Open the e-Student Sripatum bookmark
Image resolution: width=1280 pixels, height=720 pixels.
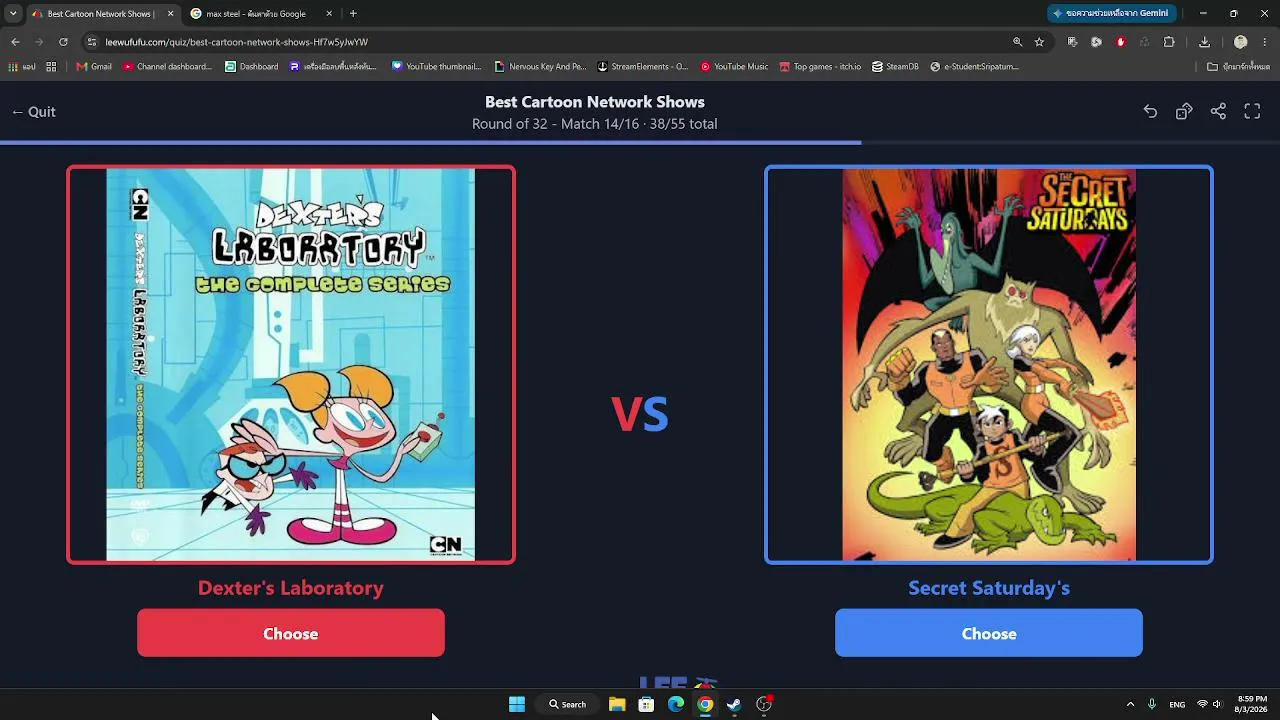pyautogui.click(x=975, y=67)
